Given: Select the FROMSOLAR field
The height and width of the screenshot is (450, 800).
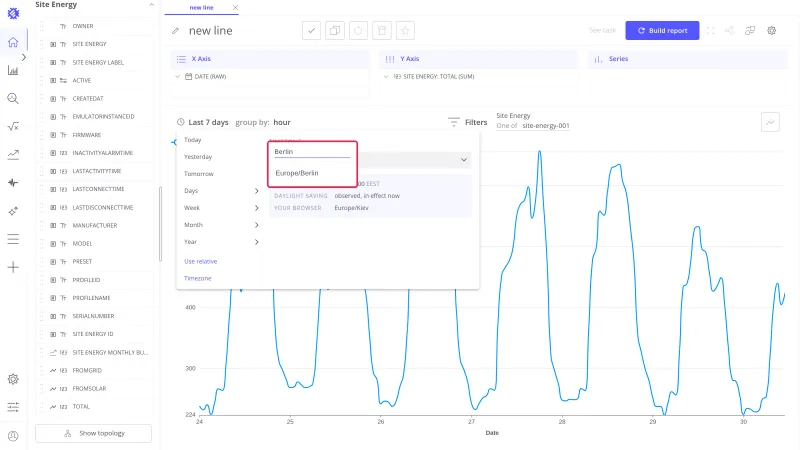Looking at the screenshot, I should tap(89, 389).
